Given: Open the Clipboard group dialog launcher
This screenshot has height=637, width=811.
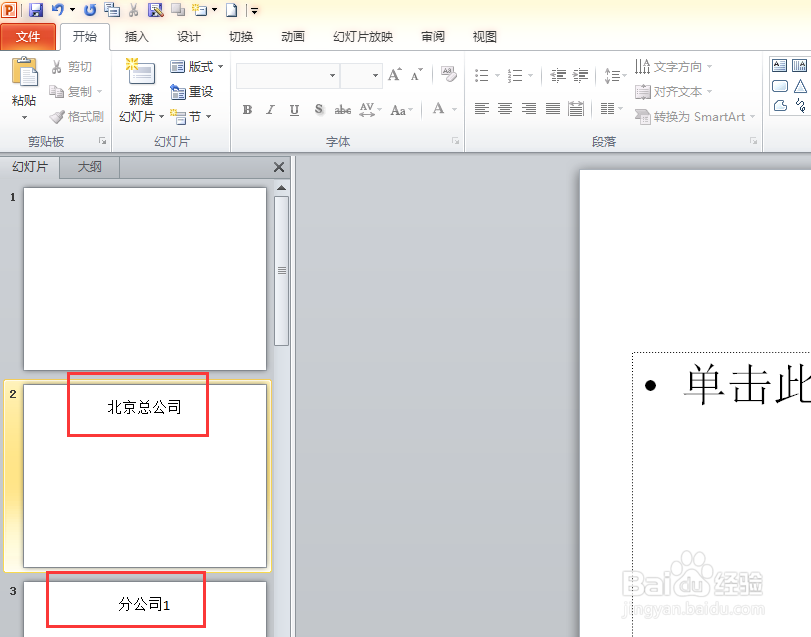Looking at the screenshot, I should (x=102, y=141).
